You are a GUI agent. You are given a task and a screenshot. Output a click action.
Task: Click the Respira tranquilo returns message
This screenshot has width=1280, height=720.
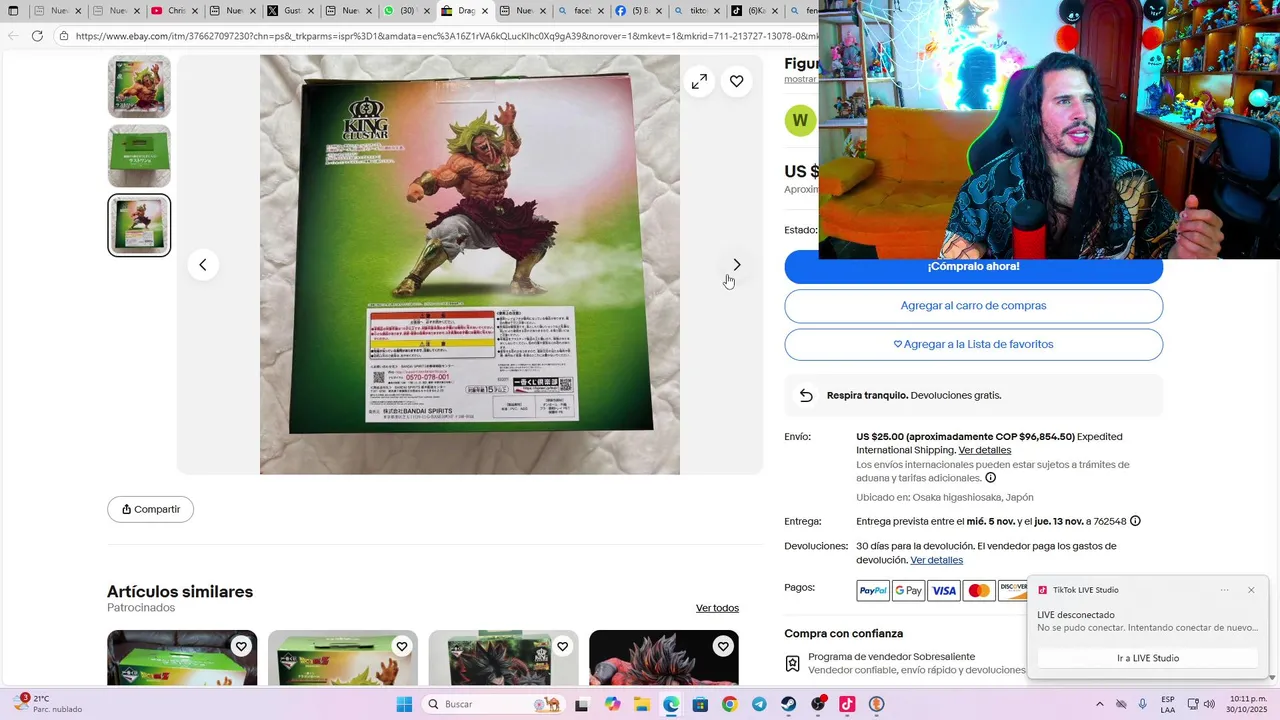tap(914, 395)
